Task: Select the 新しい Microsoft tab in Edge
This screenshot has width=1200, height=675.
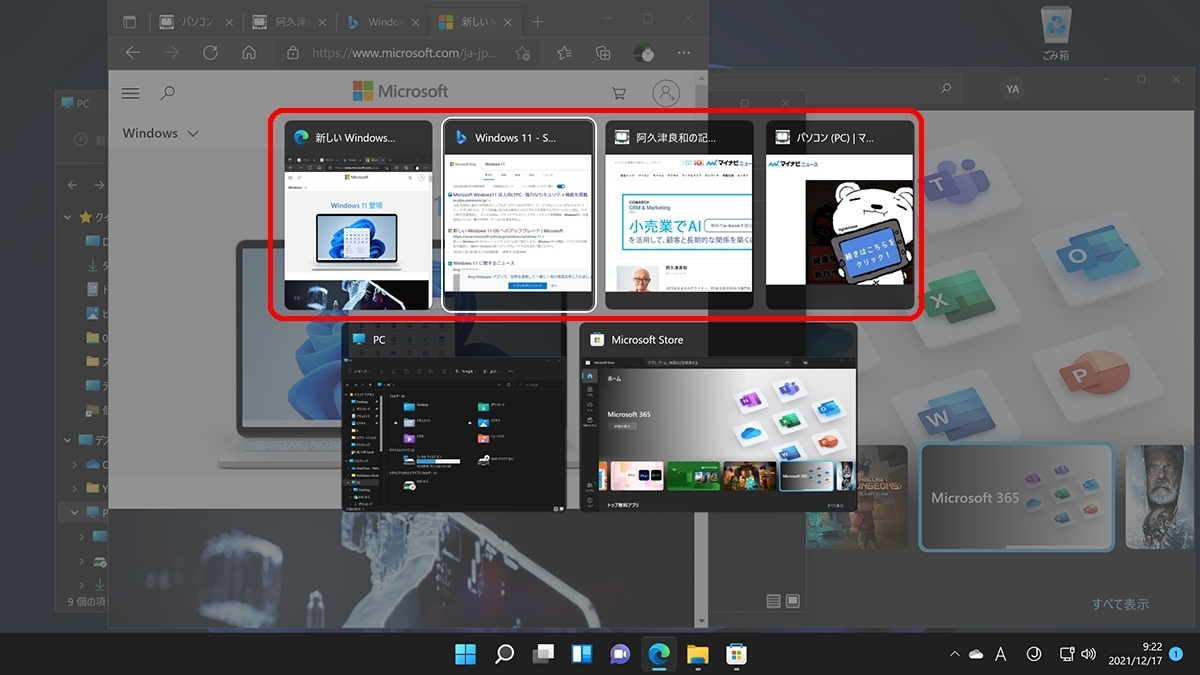Action: [474, 21]
